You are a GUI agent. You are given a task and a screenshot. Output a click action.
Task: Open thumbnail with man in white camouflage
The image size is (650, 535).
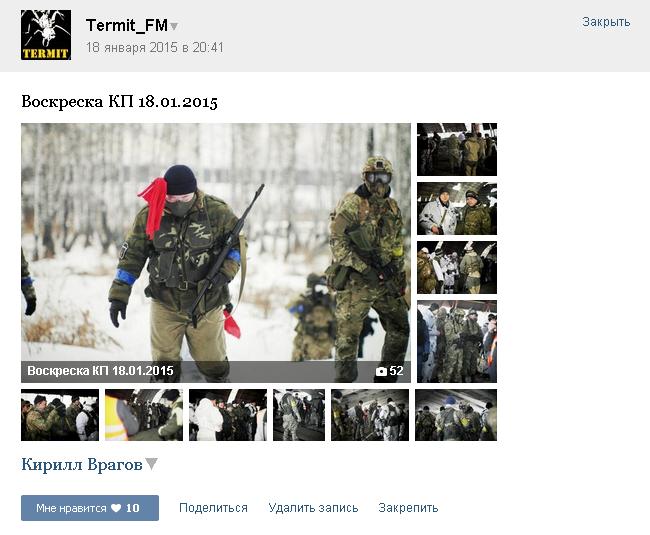click(457, 208)
